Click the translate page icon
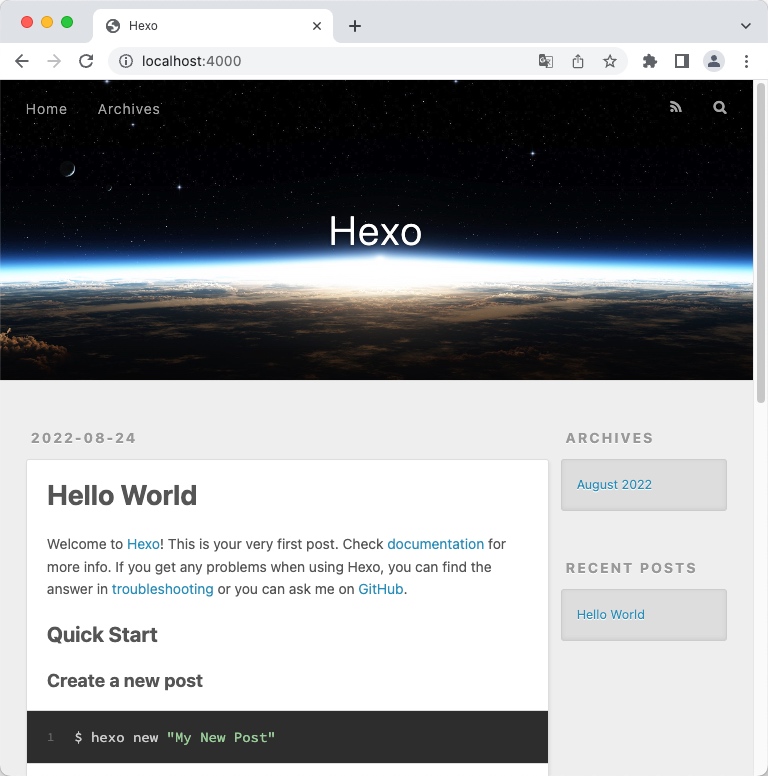The height and width of the screenshot is (776, 768). pos(546,61)
